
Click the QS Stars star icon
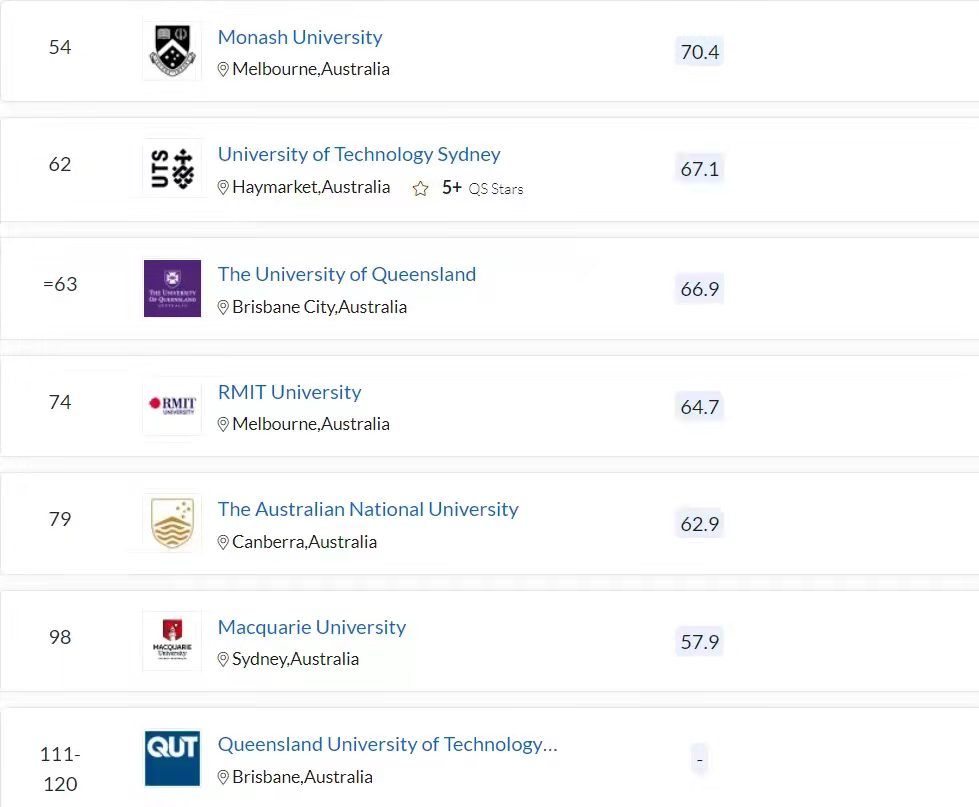pos(421,188)
